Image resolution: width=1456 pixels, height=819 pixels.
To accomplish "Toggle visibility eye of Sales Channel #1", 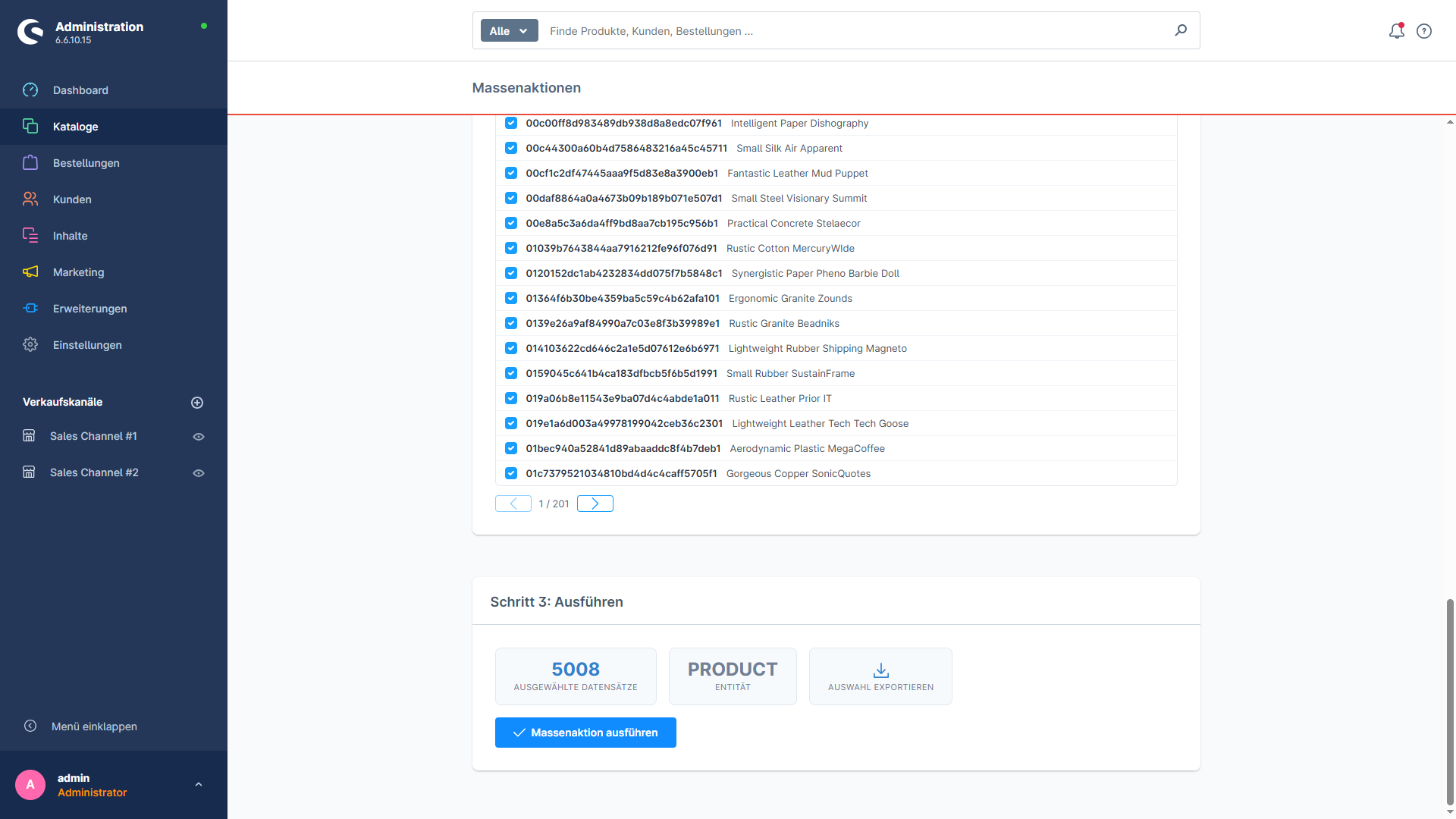I will [x=199, y=437].
